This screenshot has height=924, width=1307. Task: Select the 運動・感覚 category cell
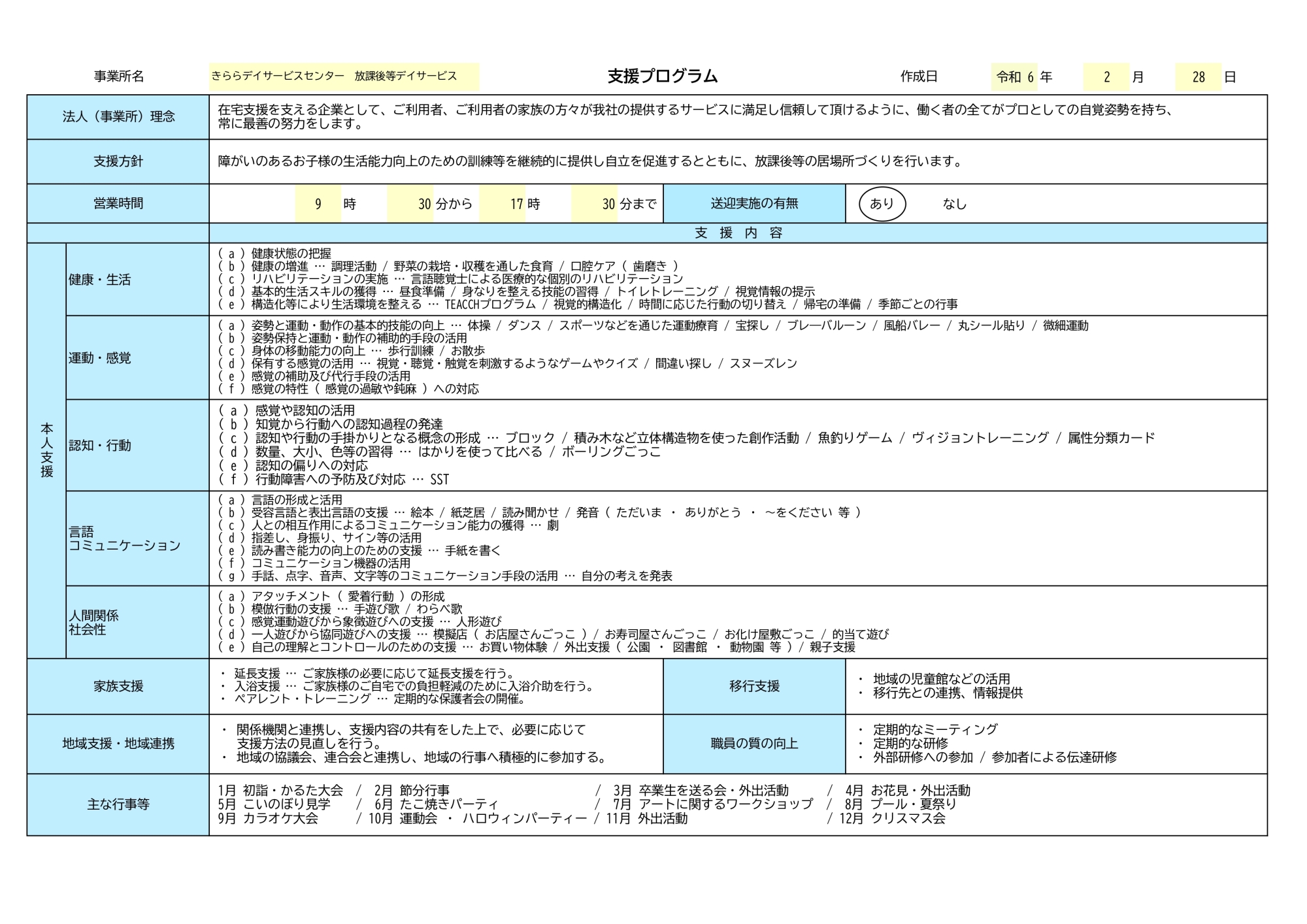click(x=137, y=357)
